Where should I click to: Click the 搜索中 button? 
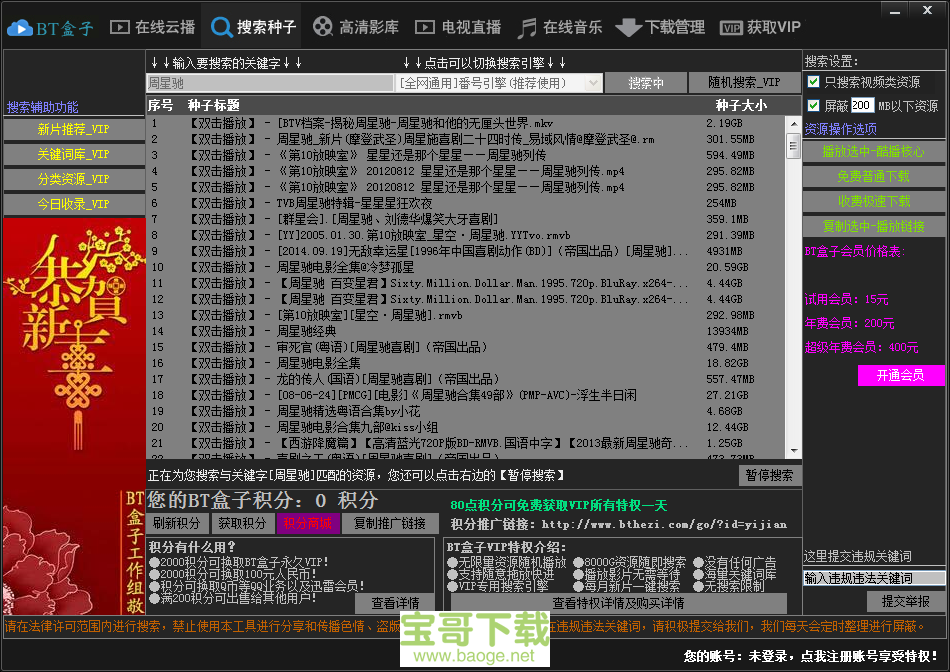pyautogui.click(x=646, y=83)
